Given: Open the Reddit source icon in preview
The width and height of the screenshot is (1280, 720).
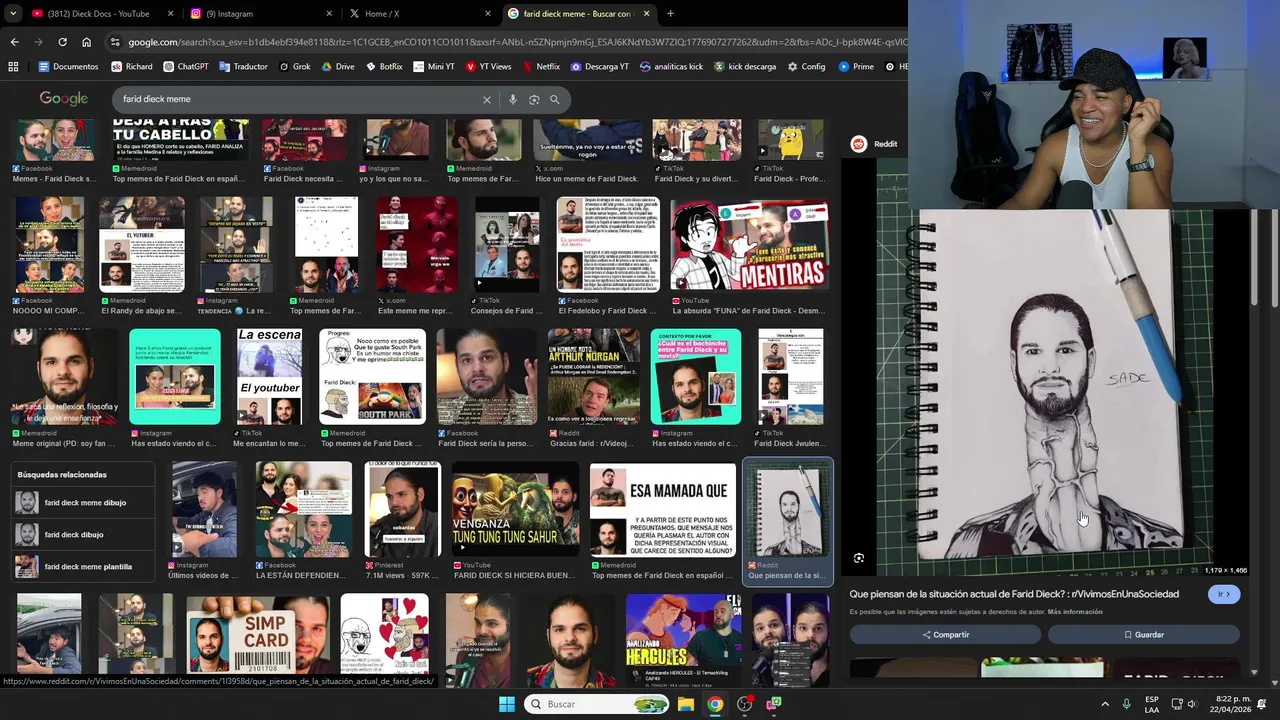Looking at the screenshot, I should point(858,144).
